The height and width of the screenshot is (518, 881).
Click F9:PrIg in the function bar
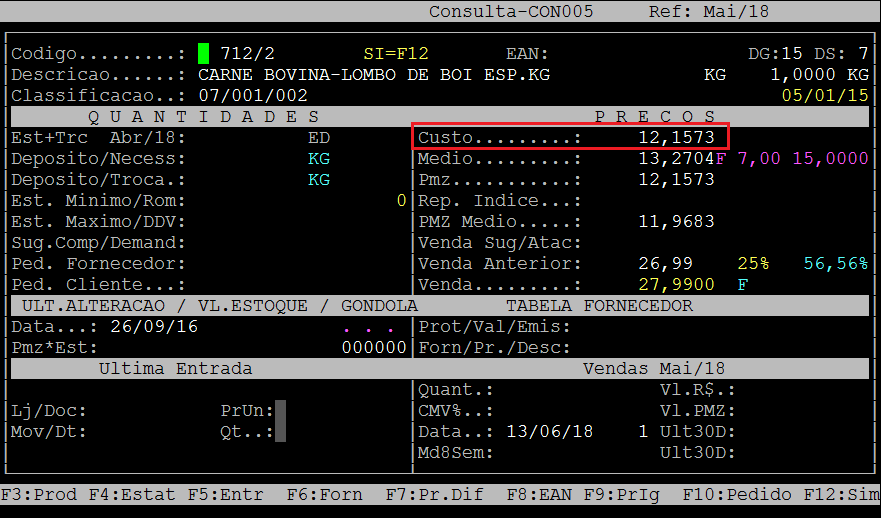click(609, 495)
